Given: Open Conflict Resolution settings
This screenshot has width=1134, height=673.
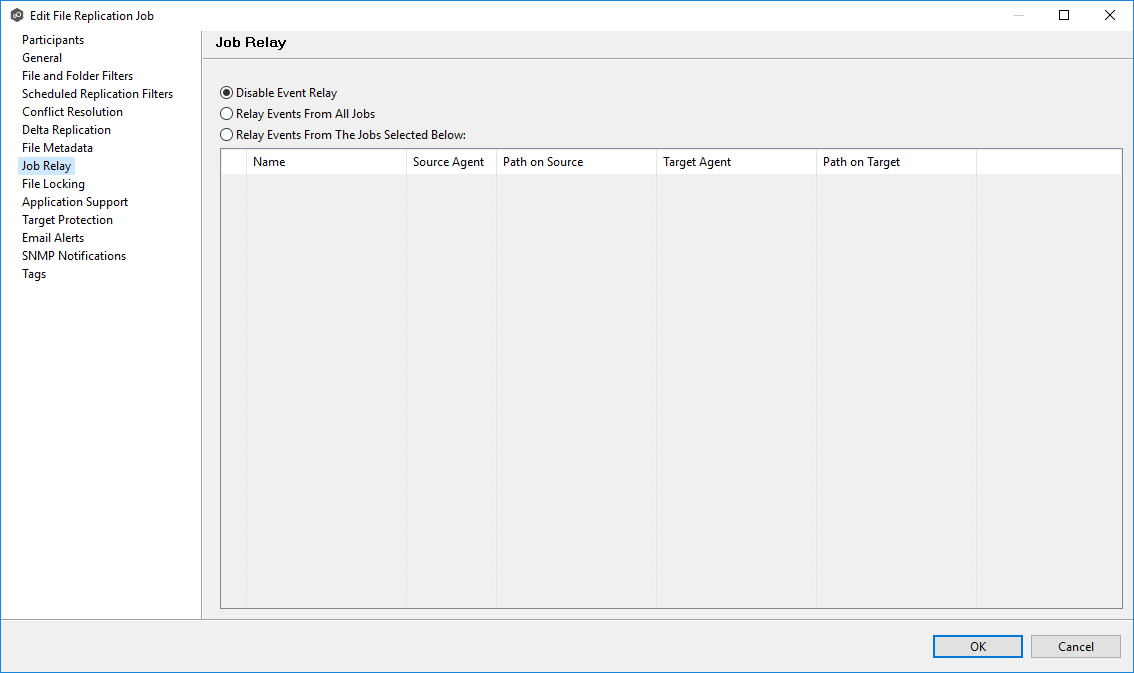Looking at the screenshot, I should click(72, 112).
